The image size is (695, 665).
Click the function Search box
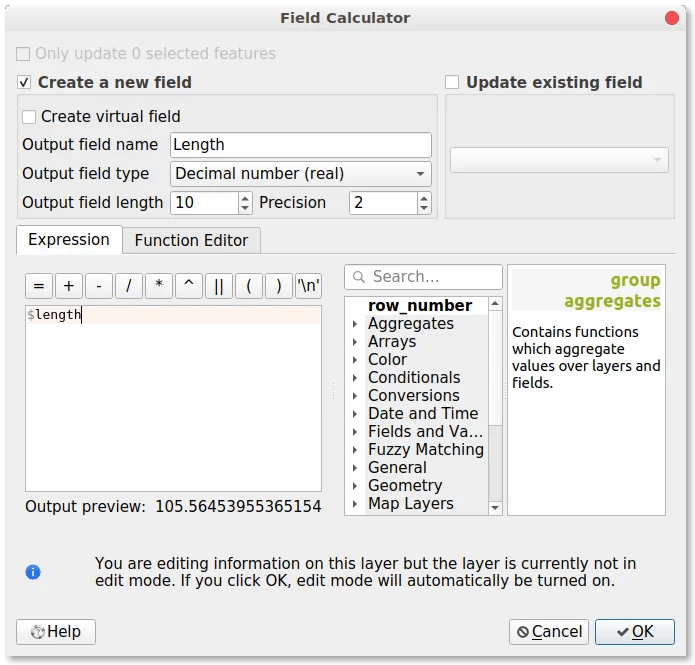pos(423,277)
